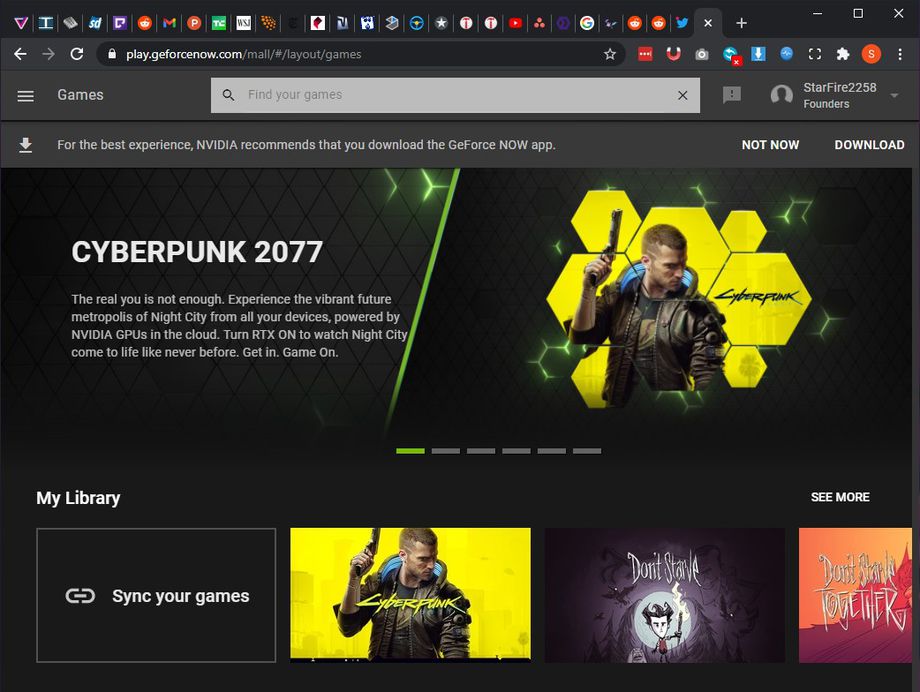The width and height of the screenshot is (920, 692).
Task: Dismiss app banner with NOT NOW
Action: [770, 145]
